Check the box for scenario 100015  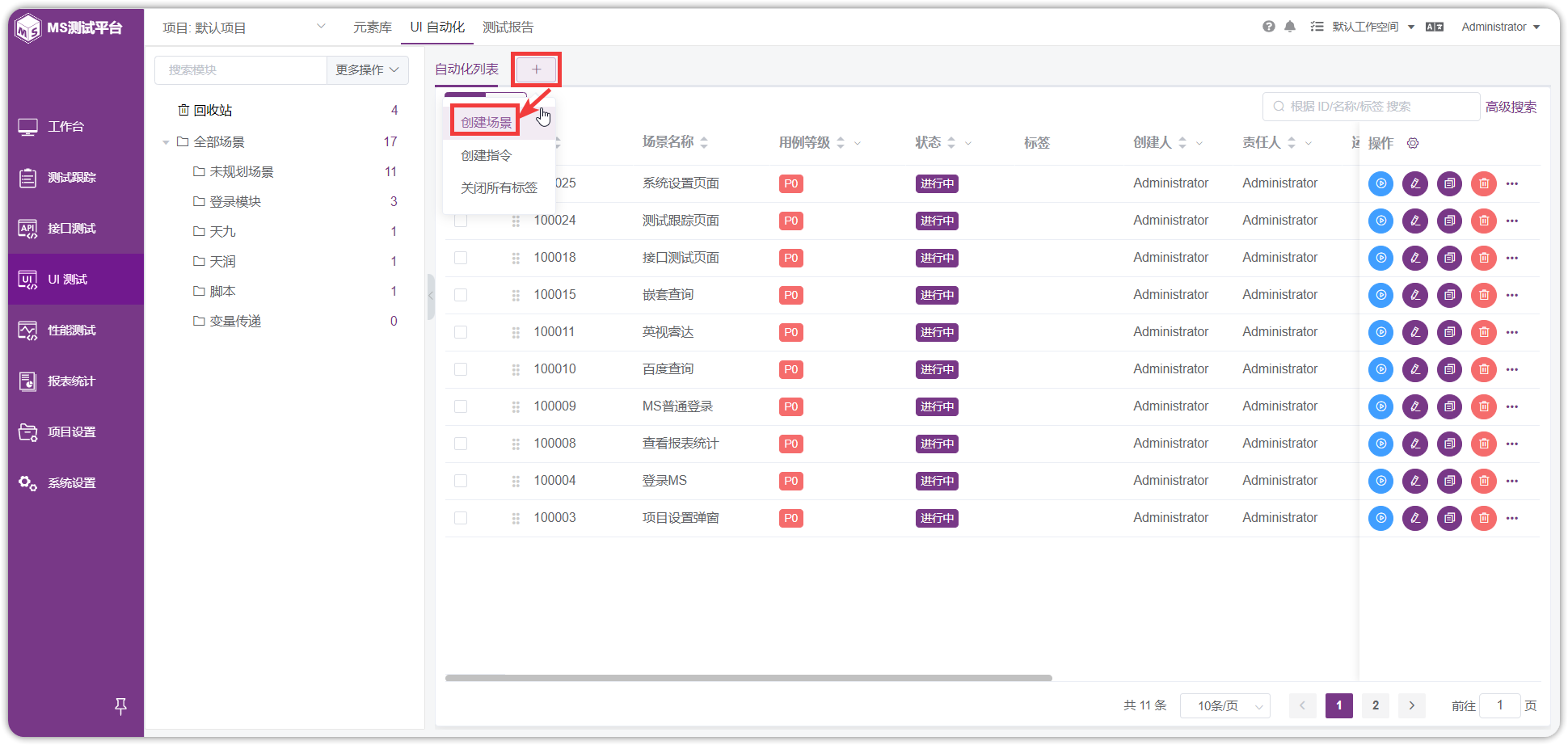461,295
